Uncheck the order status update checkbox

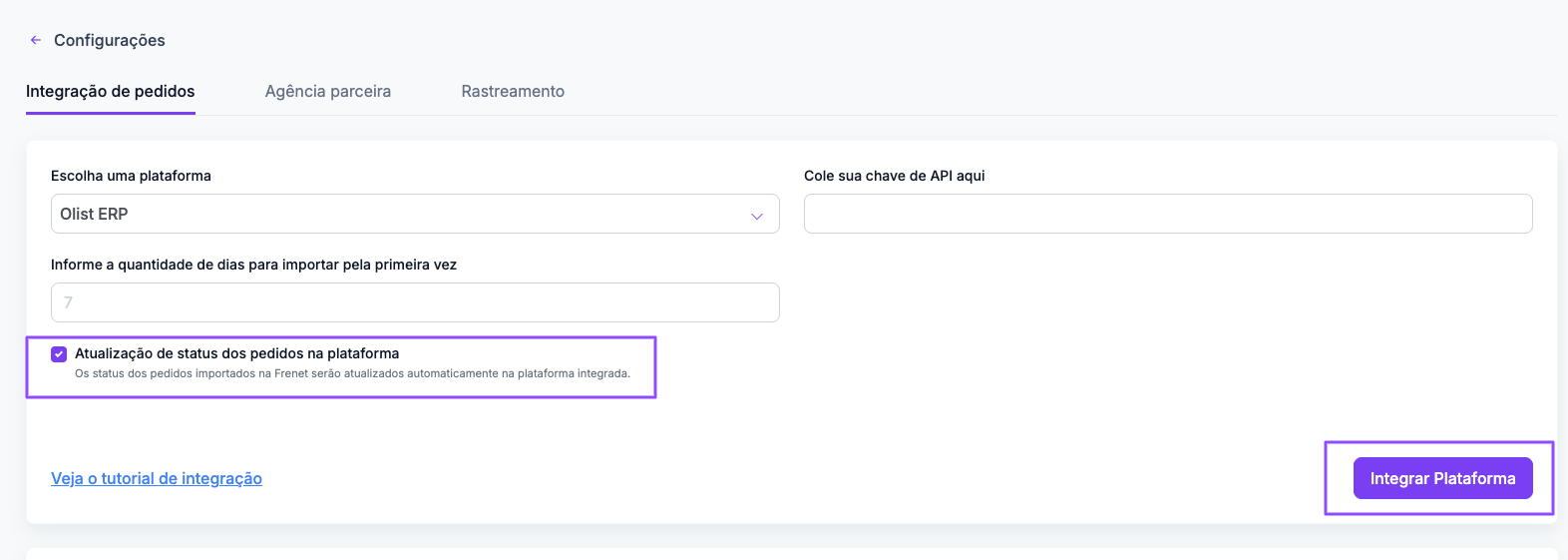59,354
